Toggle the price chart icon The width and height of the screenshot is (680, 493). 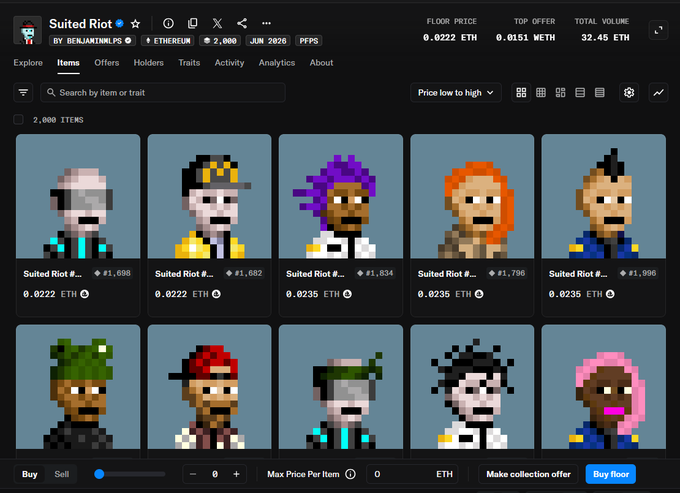click(x=658, y=92)
